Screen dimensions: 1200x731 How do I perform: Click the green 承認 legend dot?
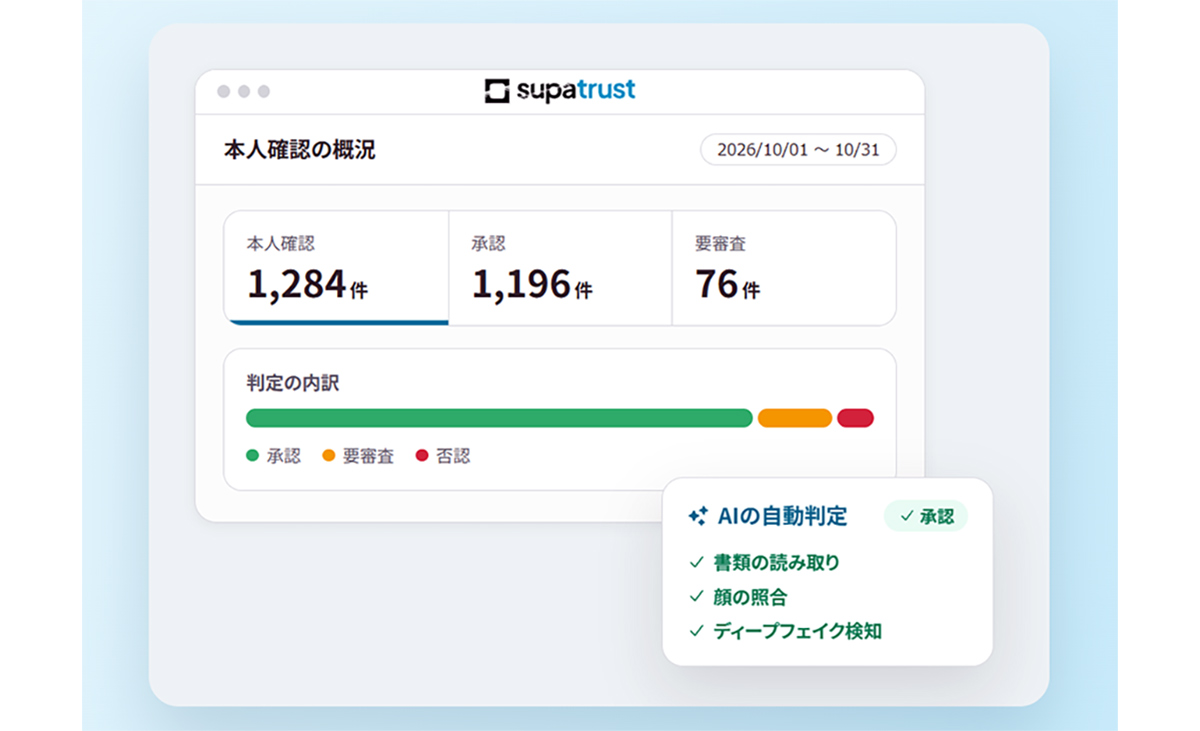coord(253,456)
